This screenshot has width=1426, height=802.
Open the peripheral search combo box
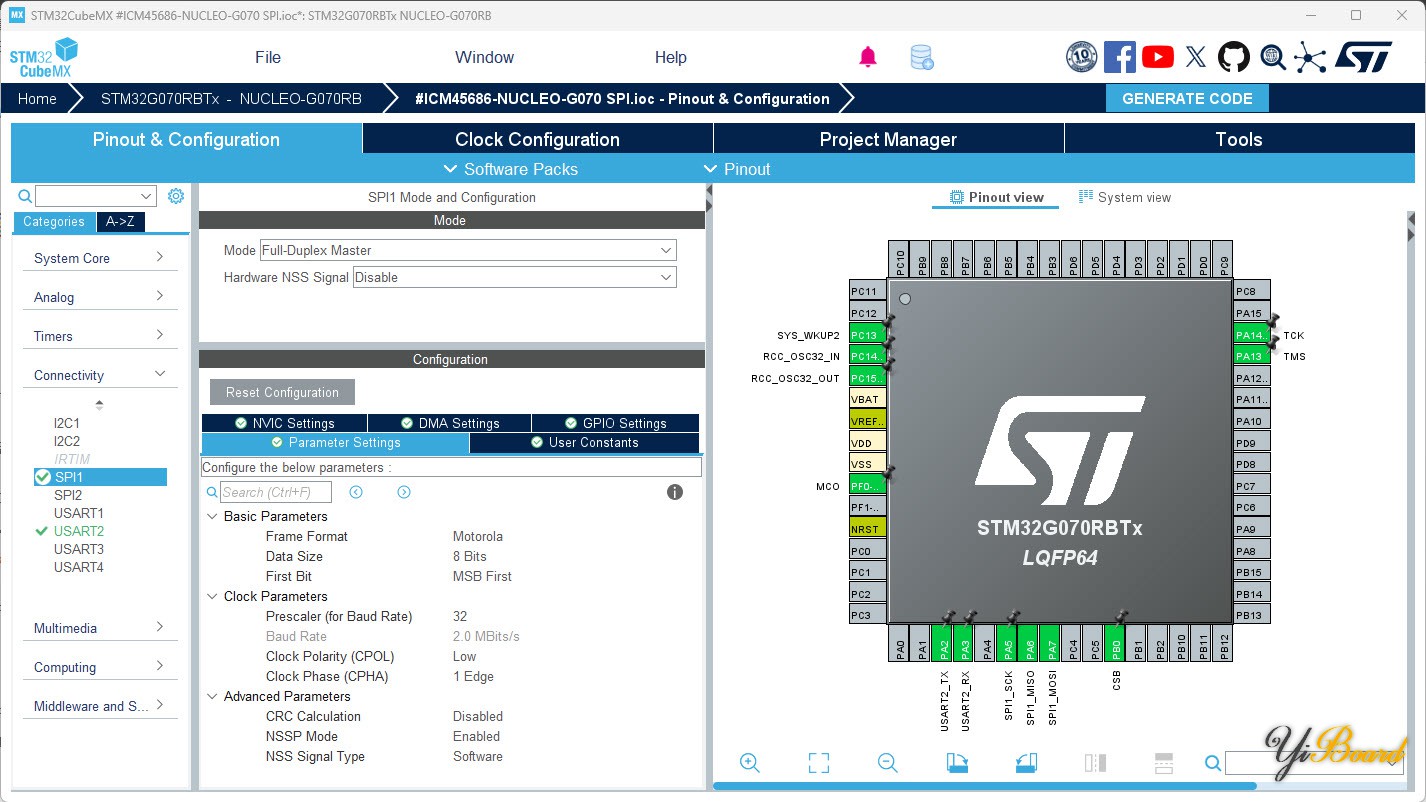click(x=96, y=196)
